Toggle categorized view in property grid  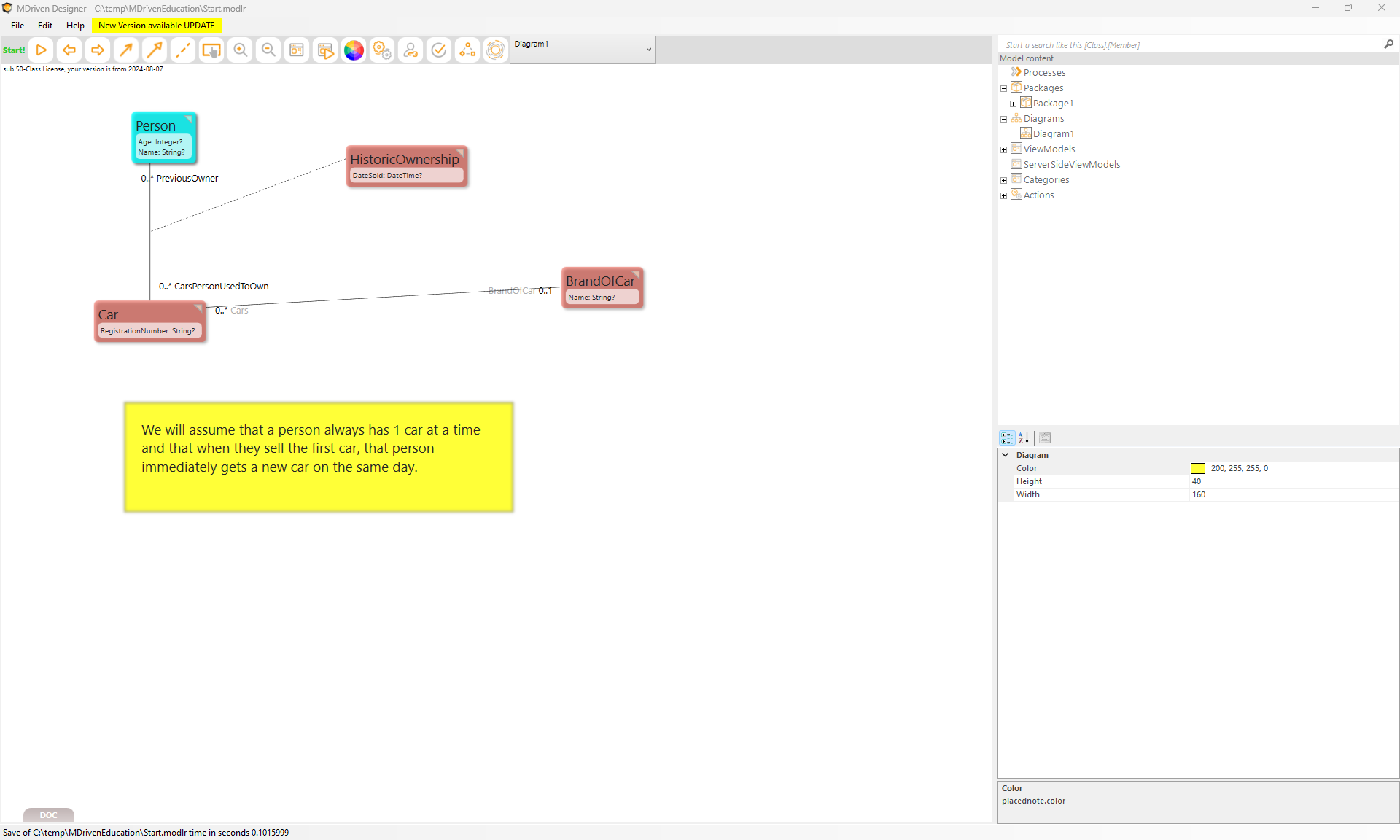[1007, 438]
